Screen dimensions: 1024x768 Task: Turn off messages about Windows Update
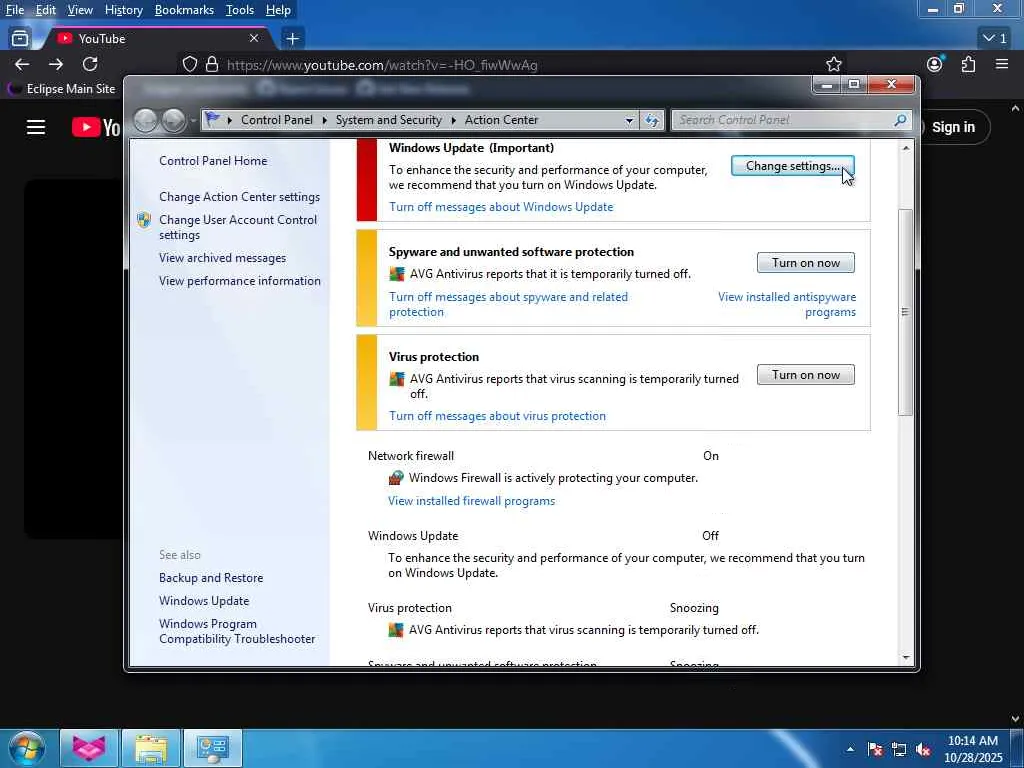click(501, 207)
